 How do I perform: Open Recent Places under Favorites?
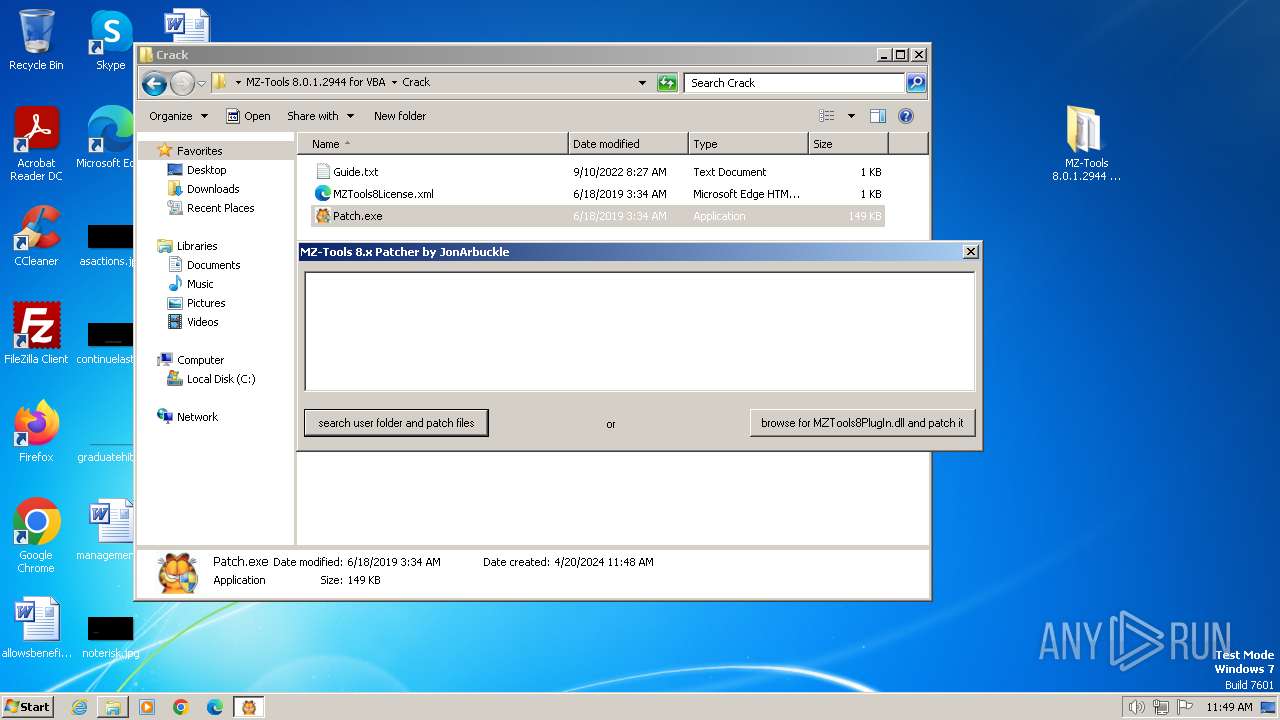click(x=220, y=208)
